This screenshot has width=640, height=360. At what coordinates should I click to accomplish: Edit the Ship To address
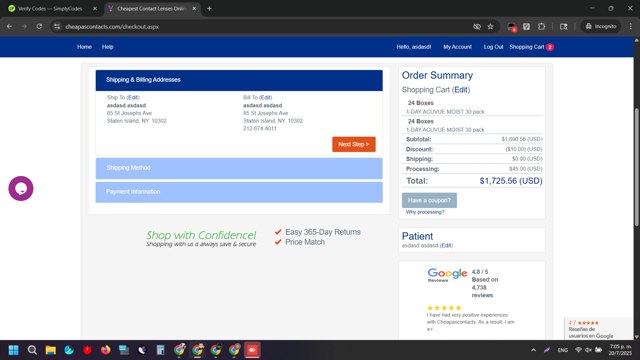pyautogui.click(x=133, y=98)
